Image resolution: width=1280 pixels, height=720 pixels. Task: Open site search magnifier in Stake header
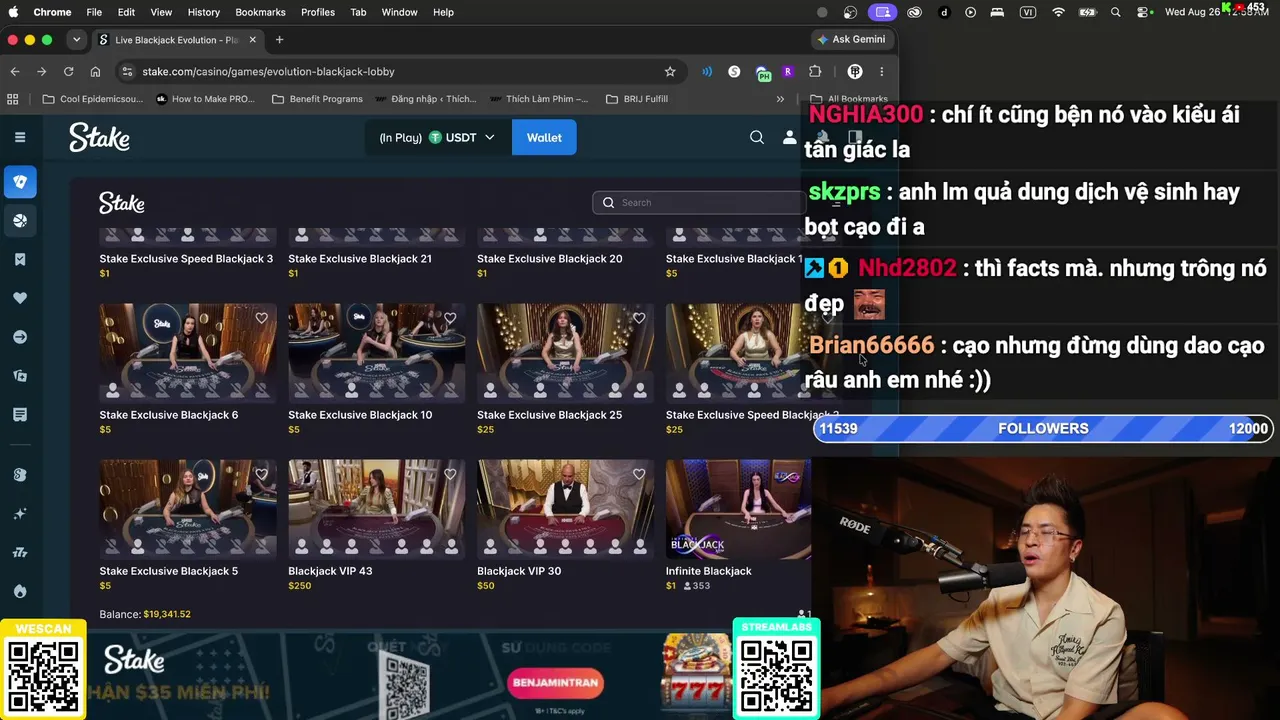pyautogui.click(x=757, y=137)
